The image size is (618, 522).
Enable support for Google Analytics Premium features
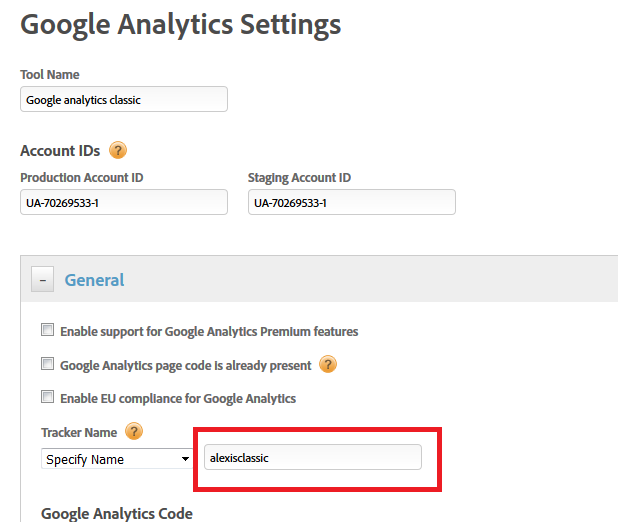coord(47,331)
